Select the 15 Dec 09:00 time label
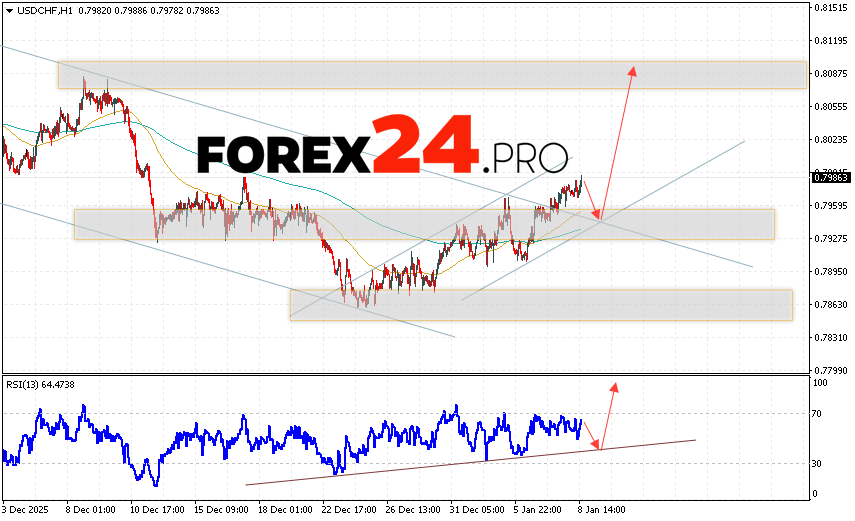The width and height of the screenshot is (855, 521). [221, 510]
